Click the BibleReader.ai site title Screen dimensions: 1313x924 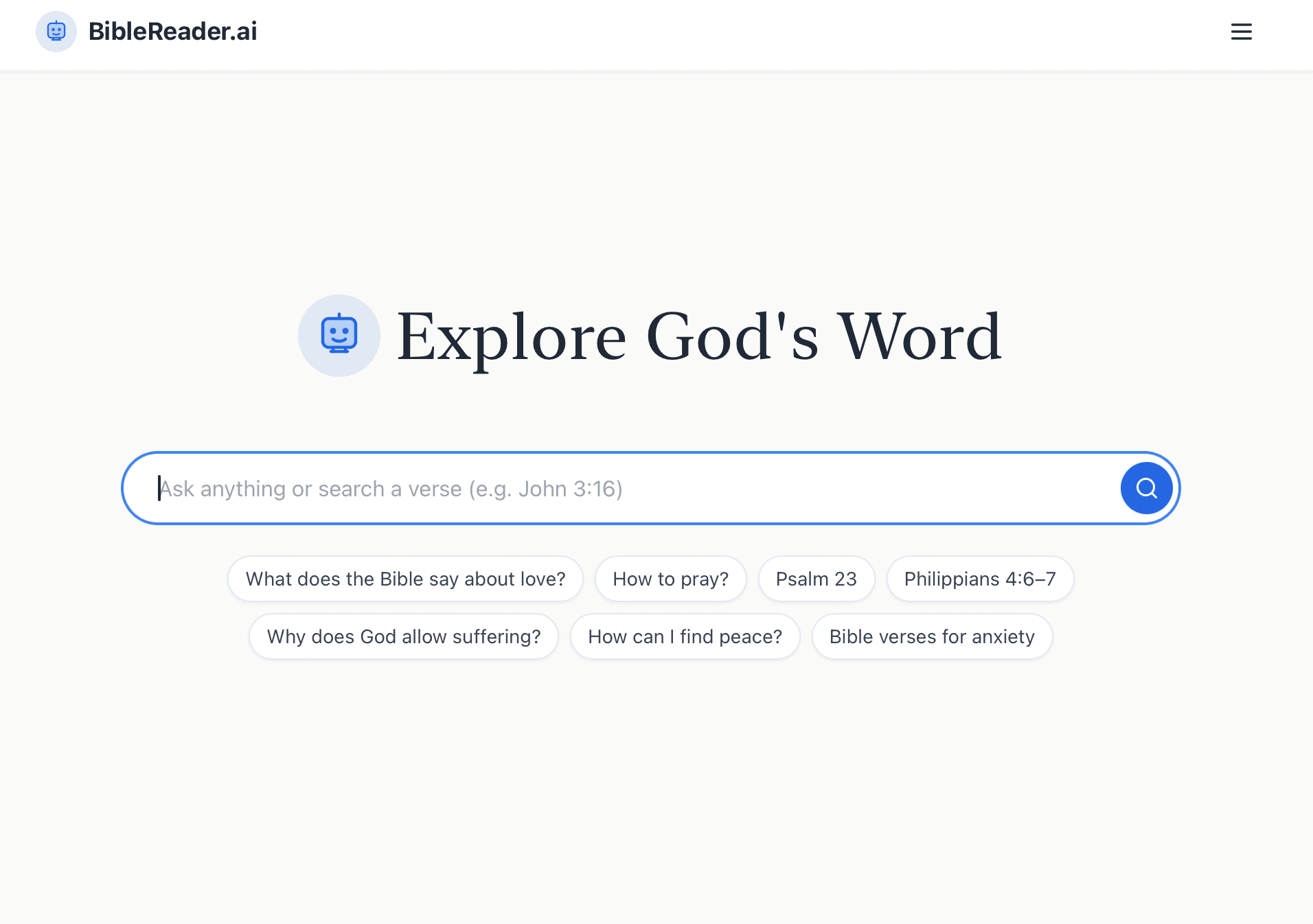pos(173,32)
